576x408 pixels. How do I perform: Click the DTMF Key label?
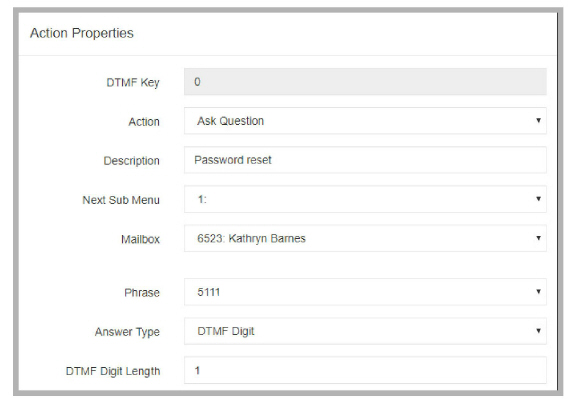coord(133,83)
